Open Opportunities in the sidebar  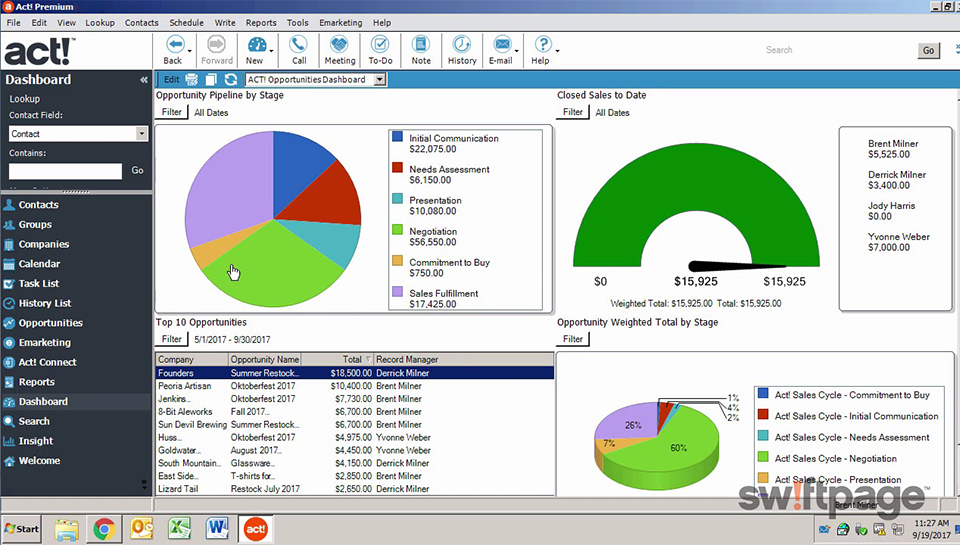pyautogui.click(x=50, y=323)
